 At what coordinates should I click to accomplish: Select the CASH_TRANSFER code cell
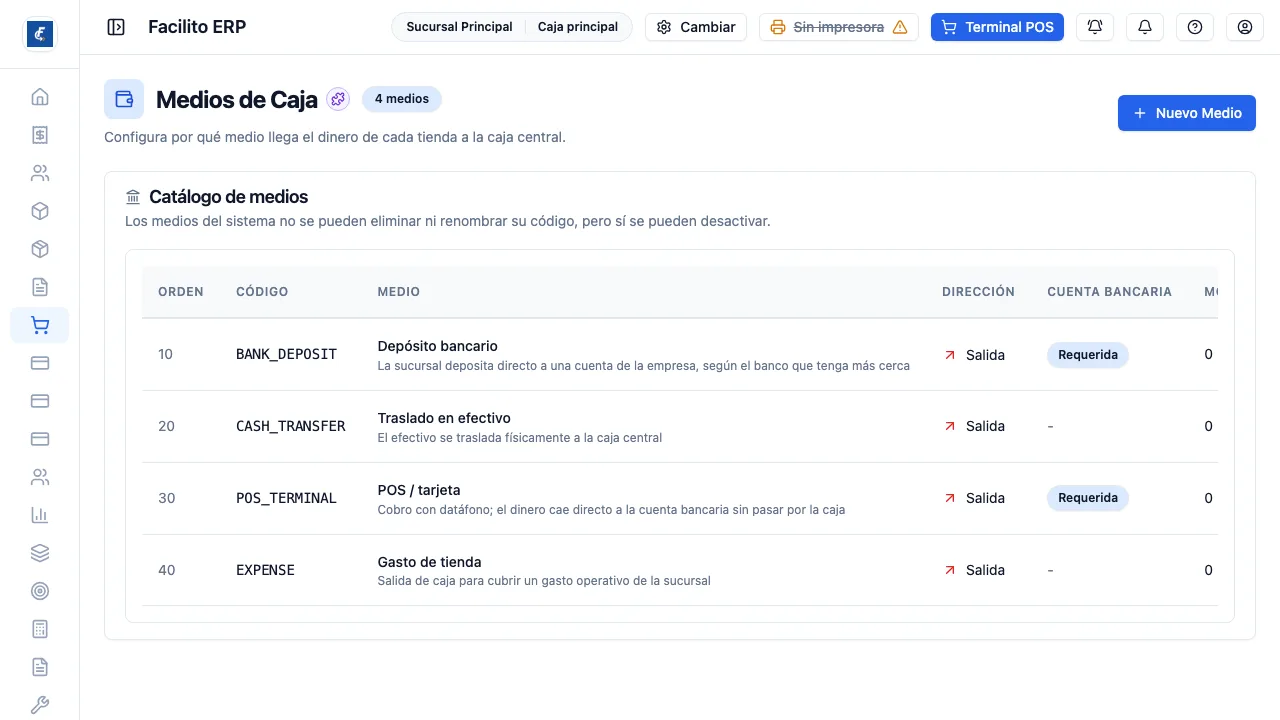[290, 426]
